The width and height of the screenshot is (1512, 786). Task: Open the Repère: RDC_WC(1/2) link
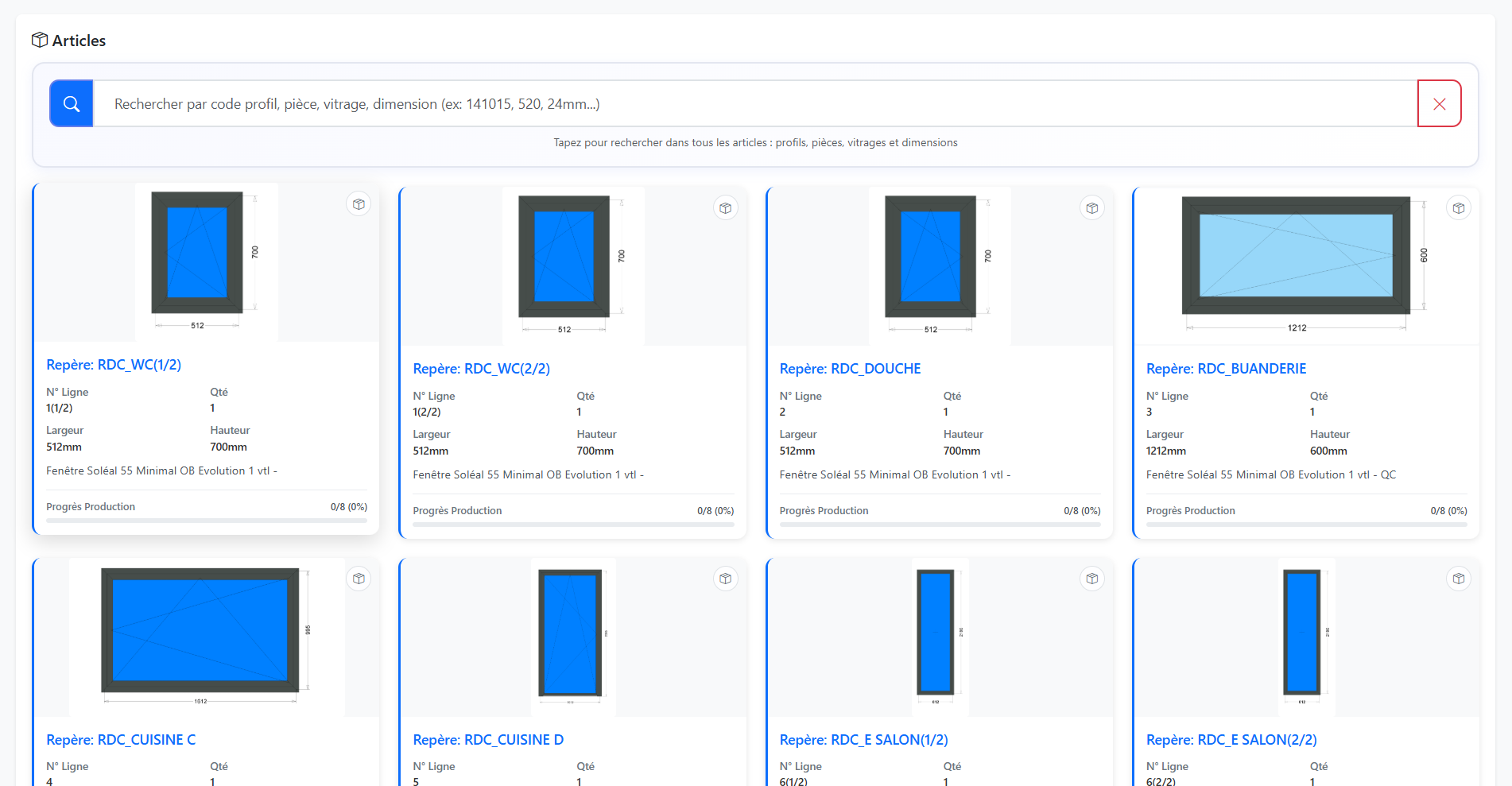pos(114,365)
